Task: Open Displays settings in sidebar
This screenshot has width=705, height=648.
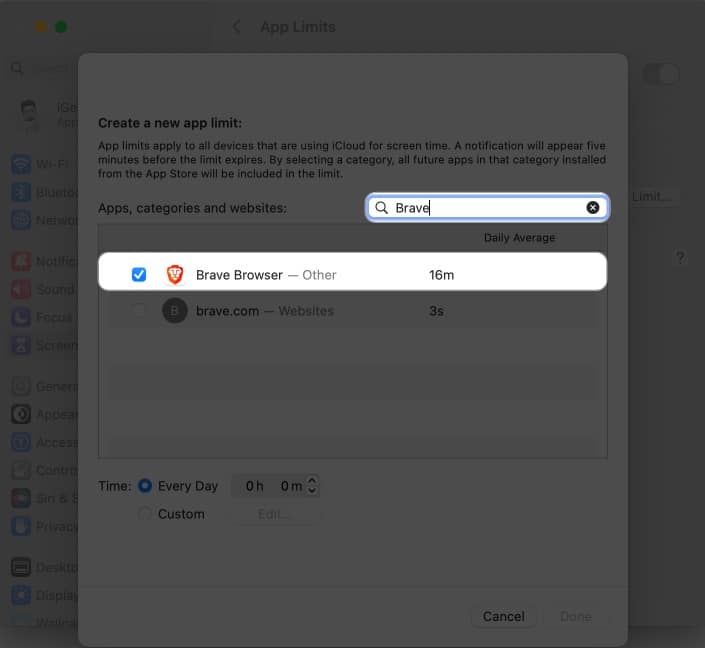Action: tap(43, 595)
